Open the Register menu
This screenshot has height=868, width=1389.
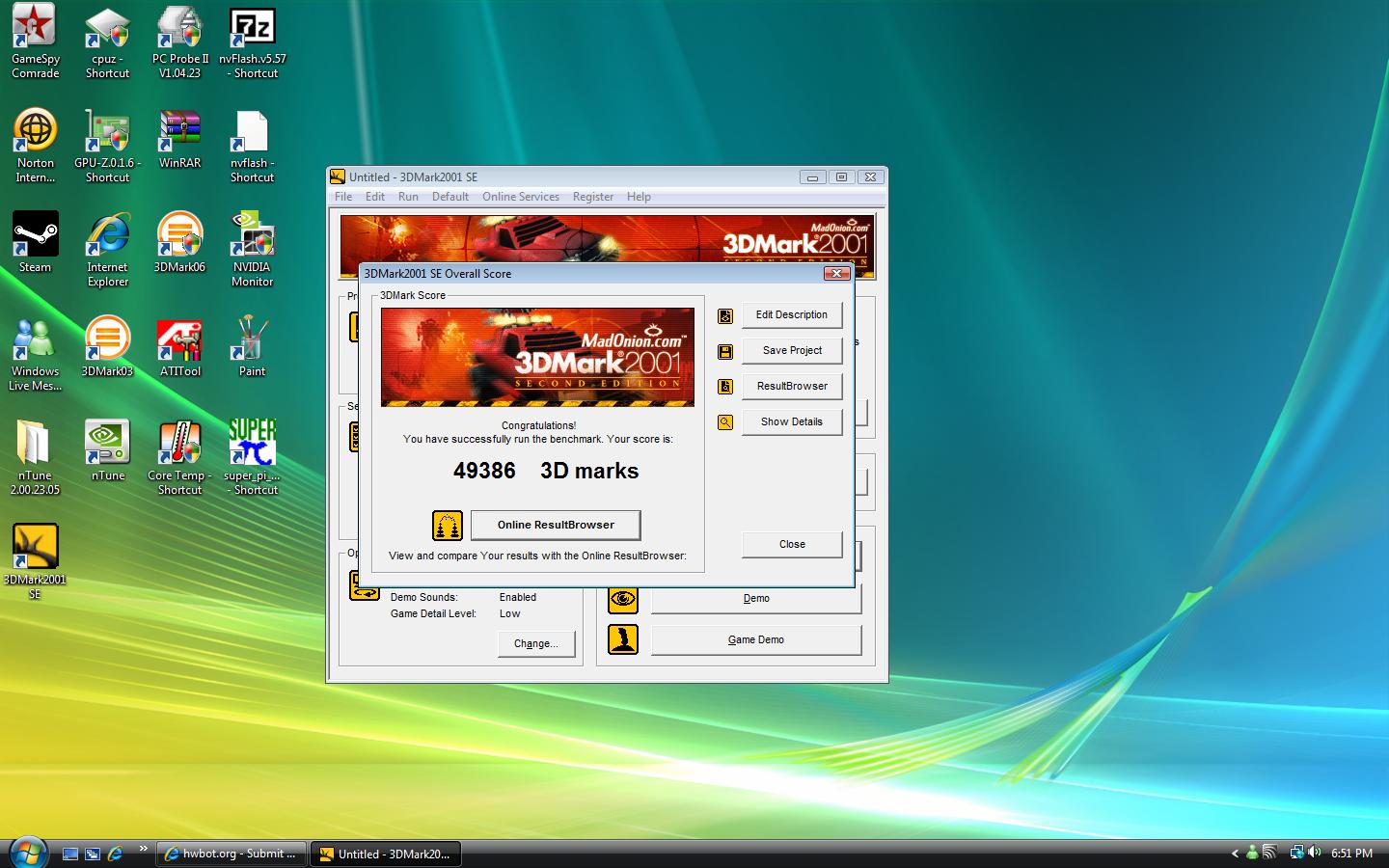(x=593, y=197)
